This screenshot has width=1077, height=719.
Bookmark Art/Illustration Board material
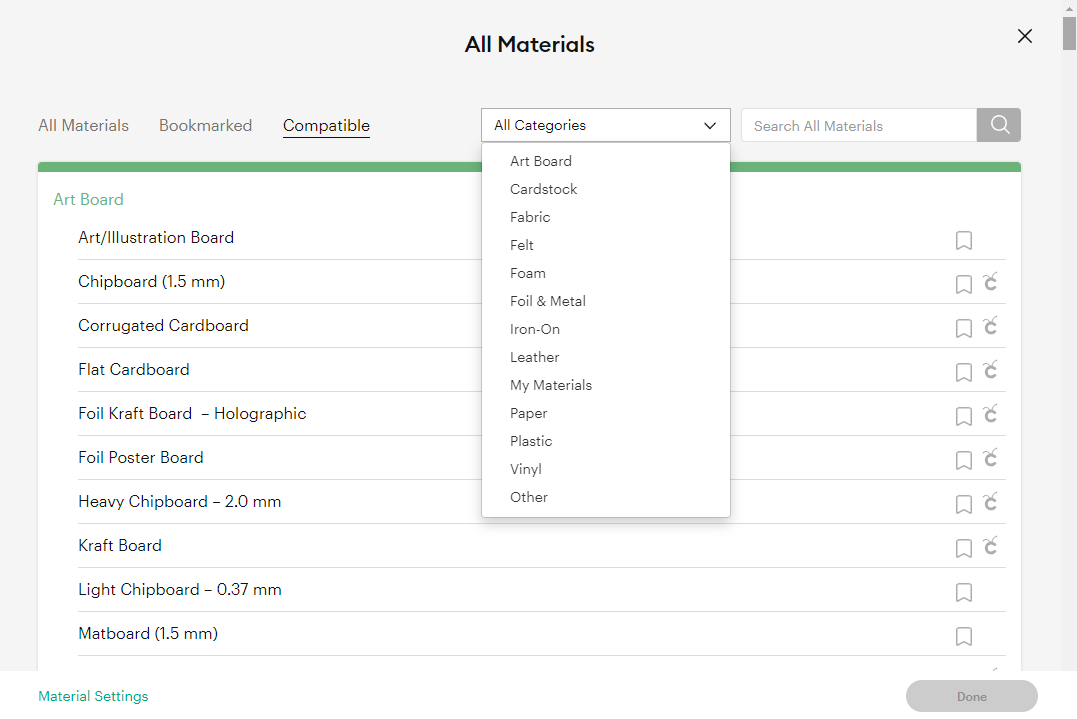(963, 240)
